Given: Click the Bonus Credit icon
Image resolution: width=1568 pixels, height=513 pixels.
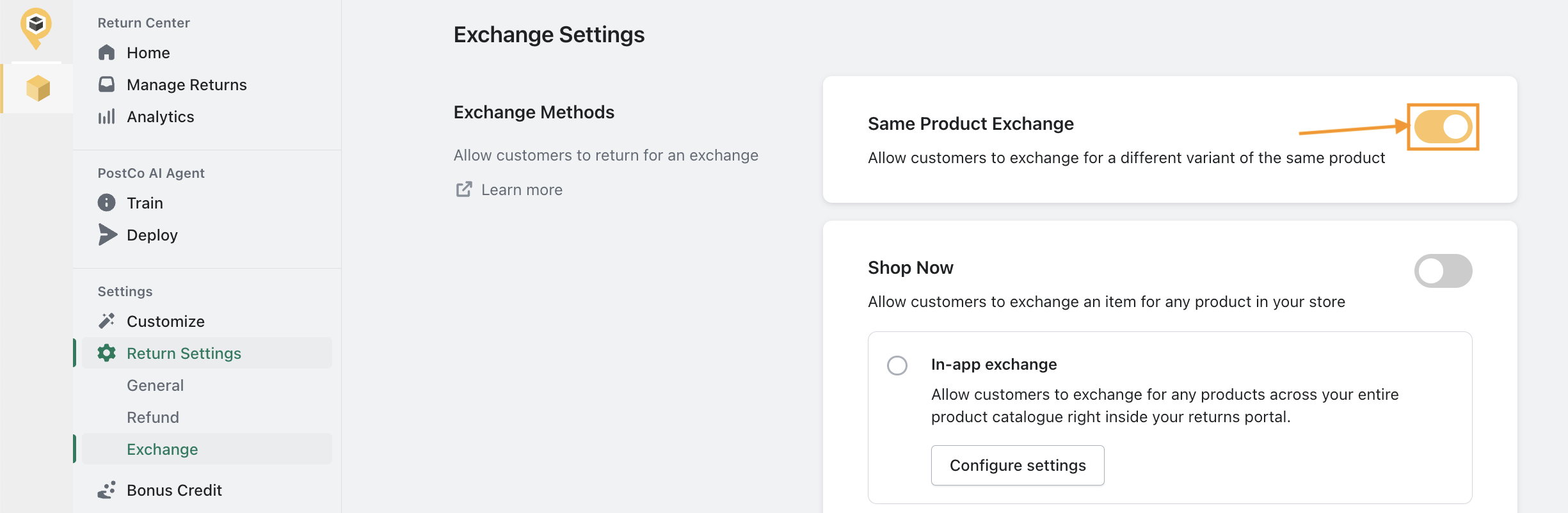Looking at the screenshot, I should tap(107, 490).
